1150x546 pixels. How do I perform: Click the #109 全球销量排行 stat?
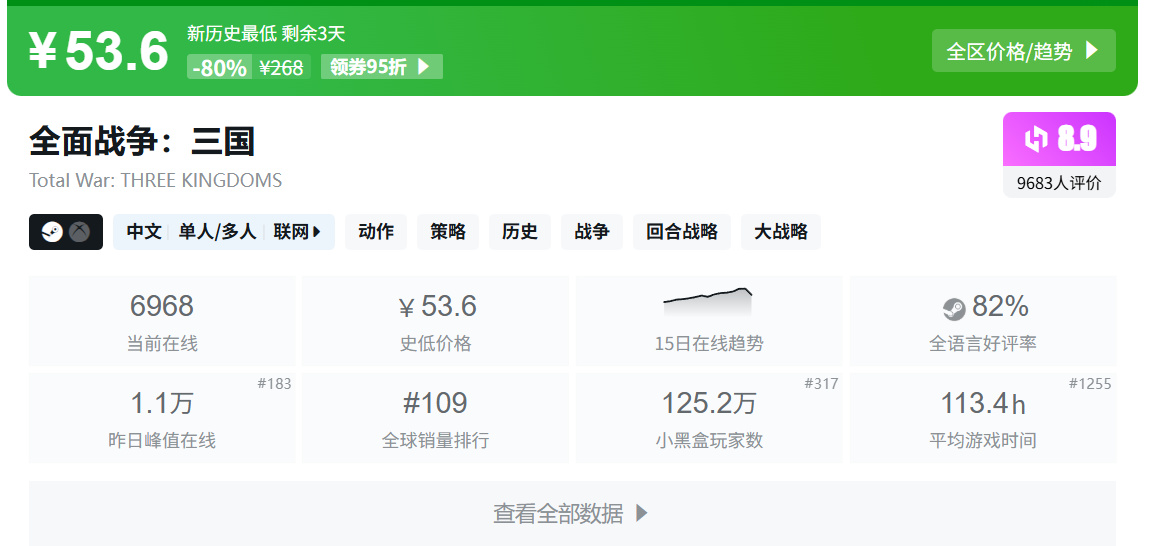click(436, 418)
